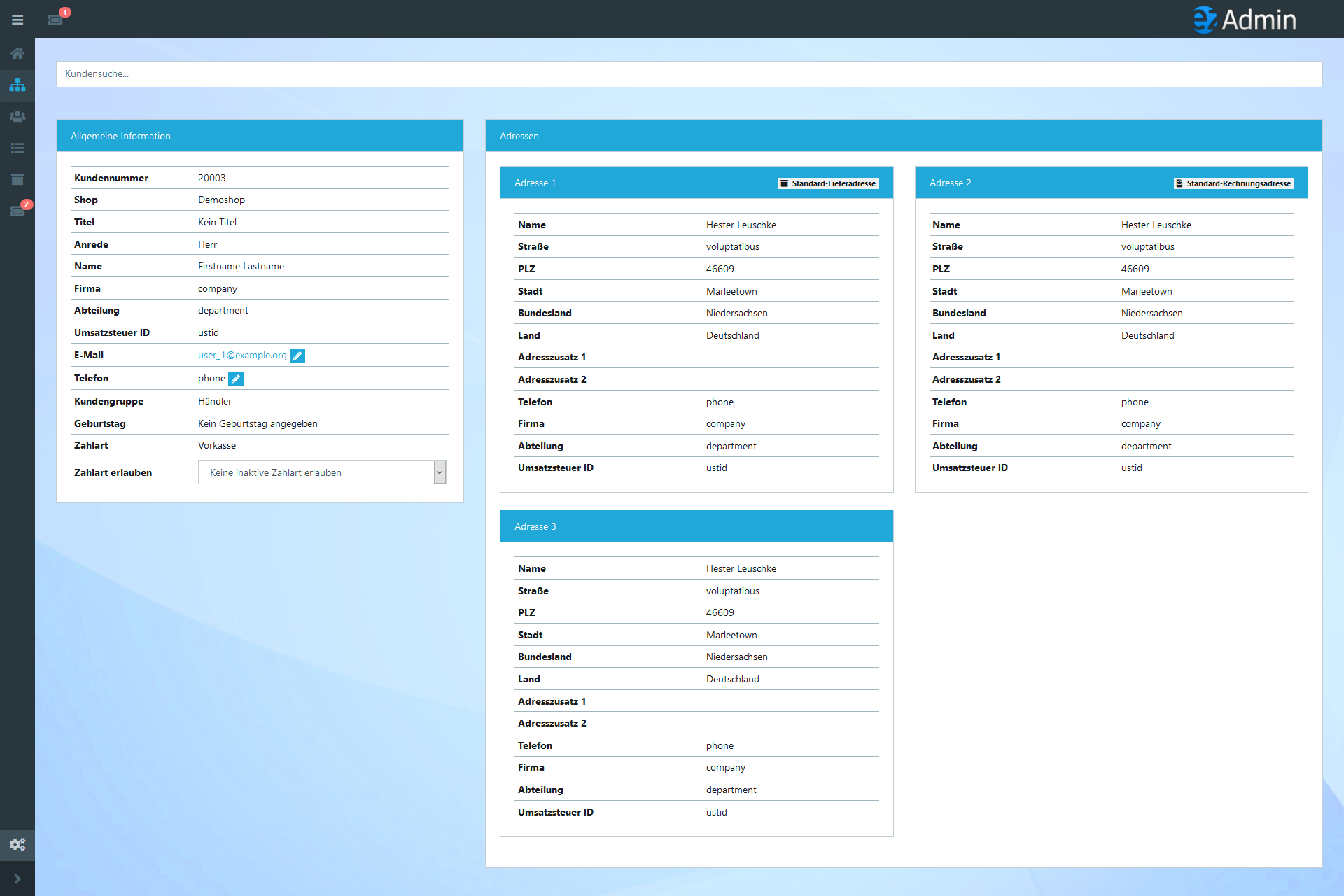Screen dimensions: 1344x896
Task: Click Hester Leuschke in Adresse 3
Action: 741,568
